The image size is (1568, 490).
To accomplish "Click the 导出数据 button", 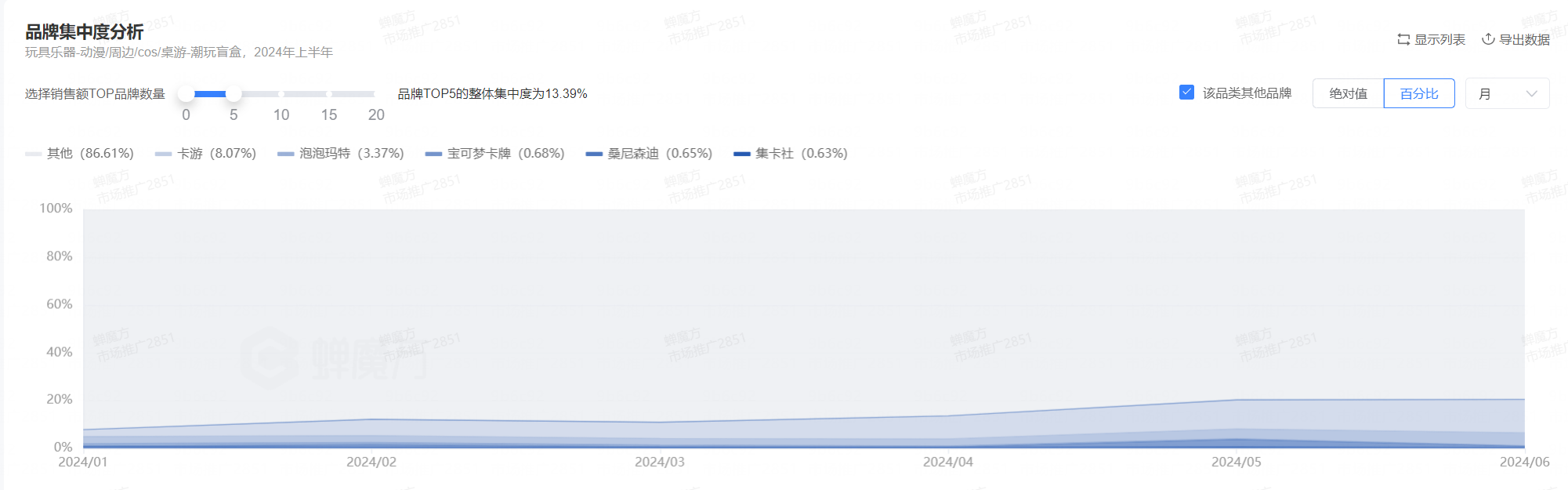I will pyautogui.click(x=1524, y=39).
